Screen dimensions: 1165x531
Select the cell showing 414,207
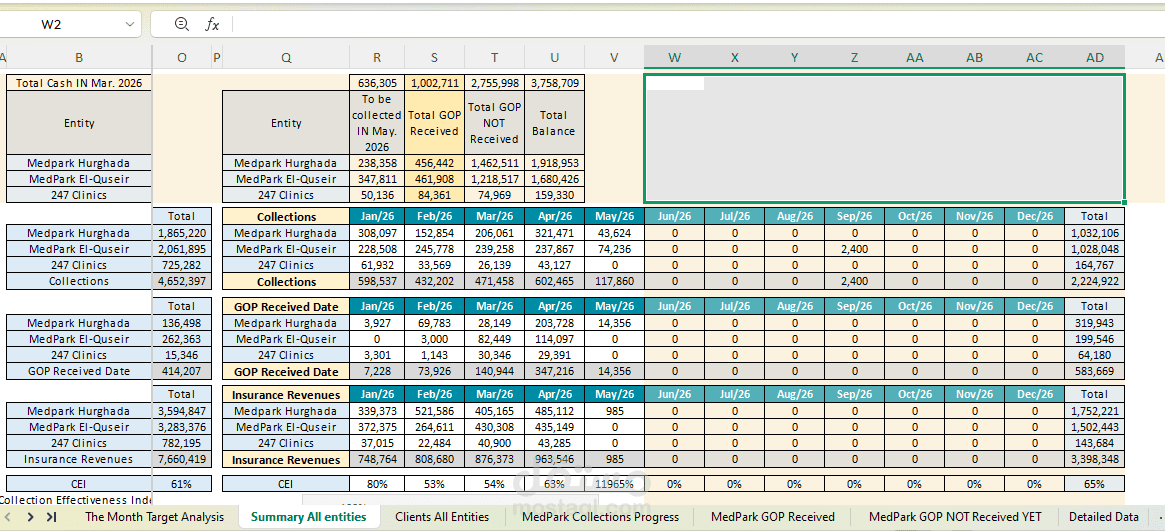pos(181,371)
